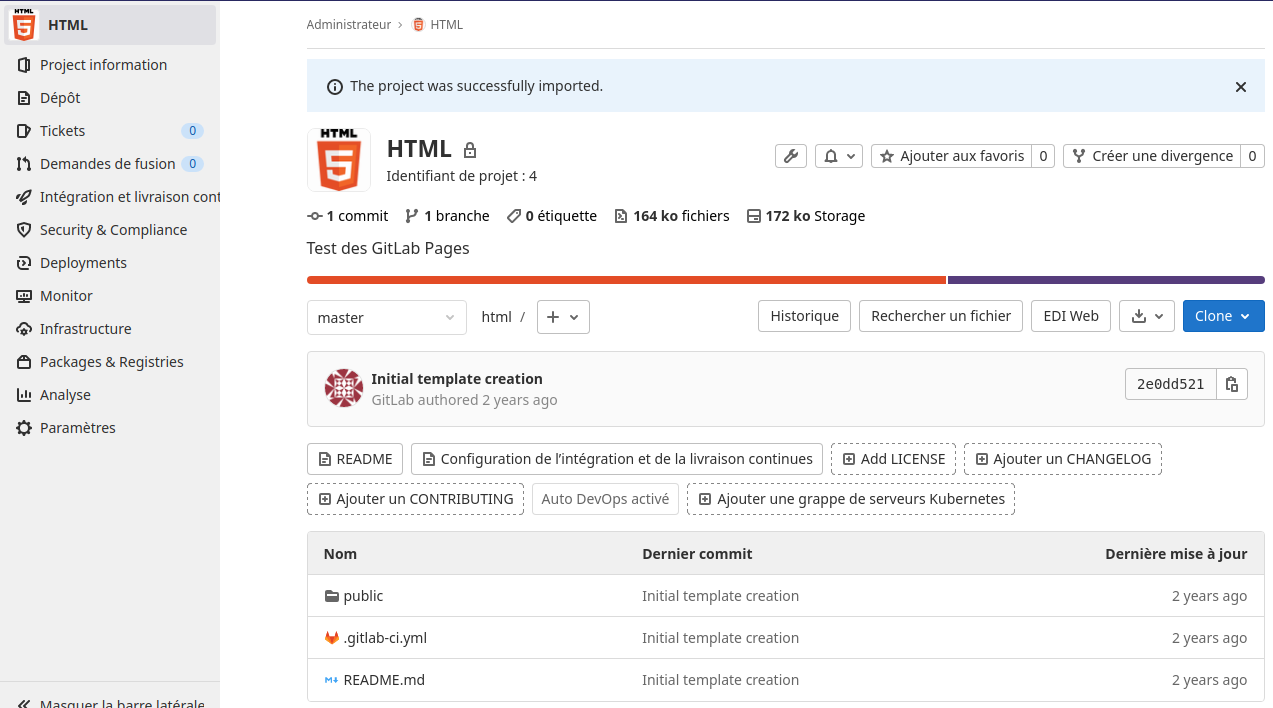Open the public folder
The height and width of the screenshot is (708, 1273).
363,596
